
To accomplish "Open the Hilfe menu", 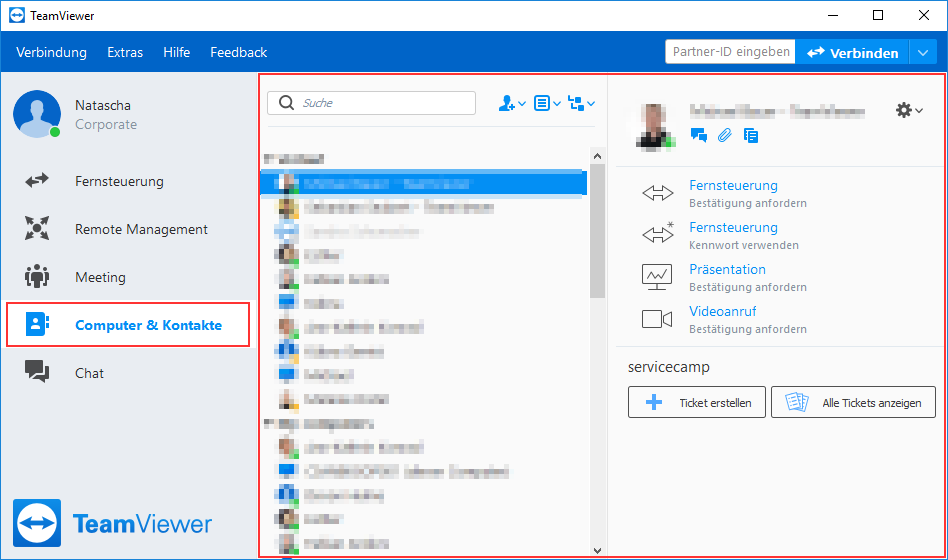I will click(177, 53).
